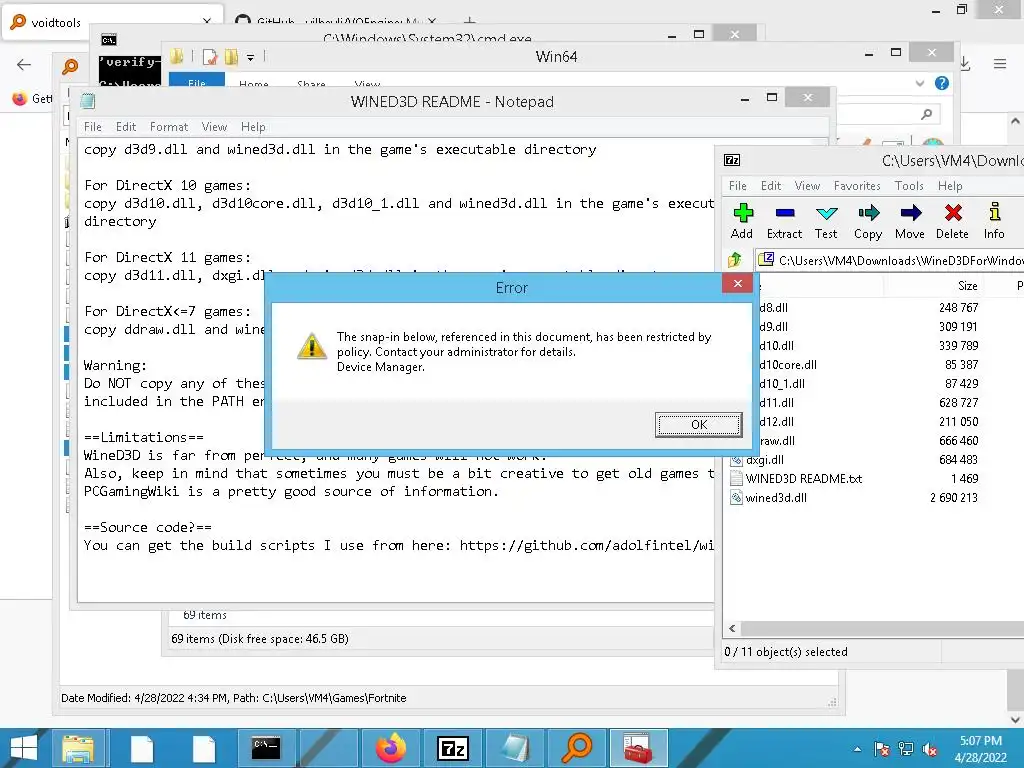Open the cmd.exe taskbar icon
Viewport: 1024px width, 768px height.
[x=266, y=748]
